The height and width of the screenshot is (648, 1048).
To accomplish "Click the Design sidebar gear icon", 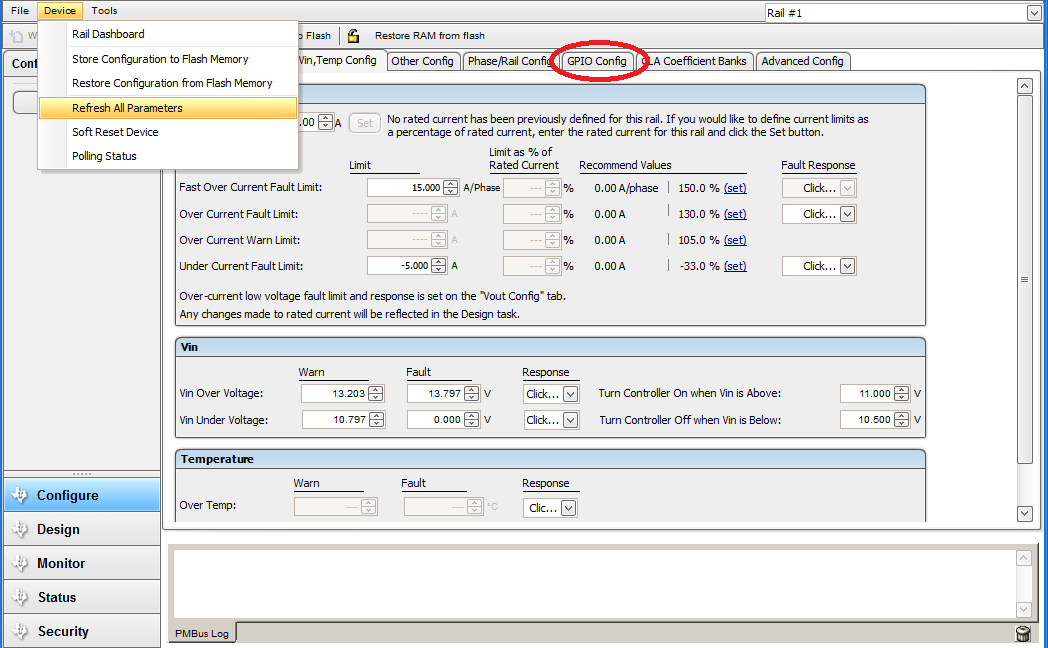I will pyautogui.click(x=20, y=529).
